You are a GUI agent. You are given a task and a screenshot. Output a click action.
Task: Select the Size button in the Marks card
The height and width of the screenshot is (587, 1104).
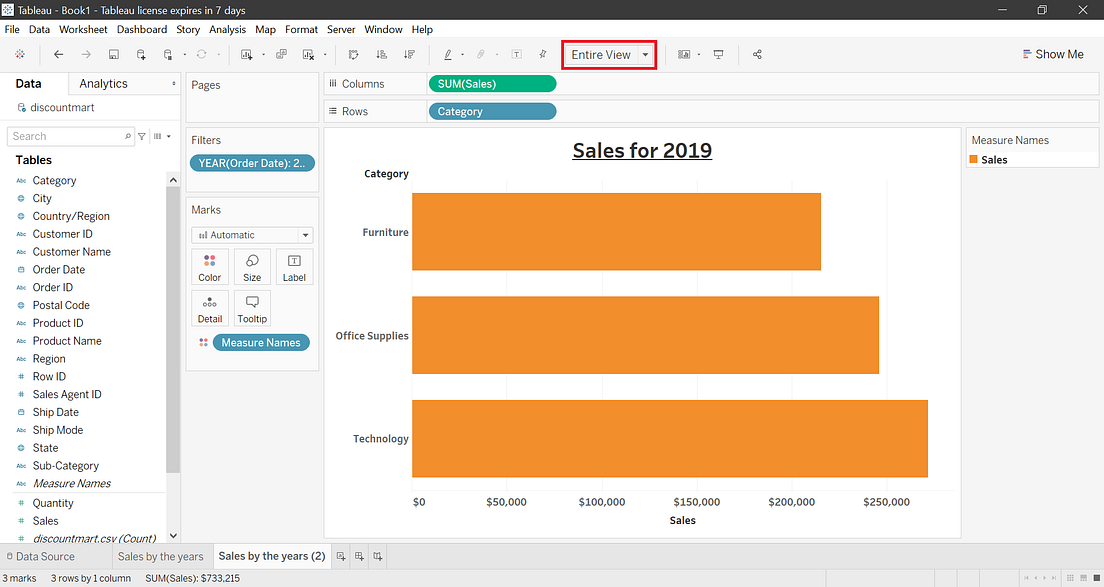251,266
